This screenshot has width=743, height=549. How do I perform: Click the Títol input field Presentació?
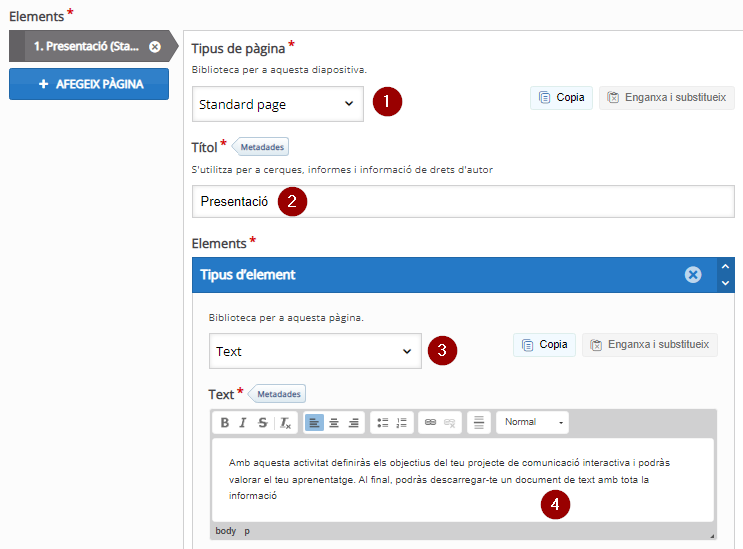point(463,201)
